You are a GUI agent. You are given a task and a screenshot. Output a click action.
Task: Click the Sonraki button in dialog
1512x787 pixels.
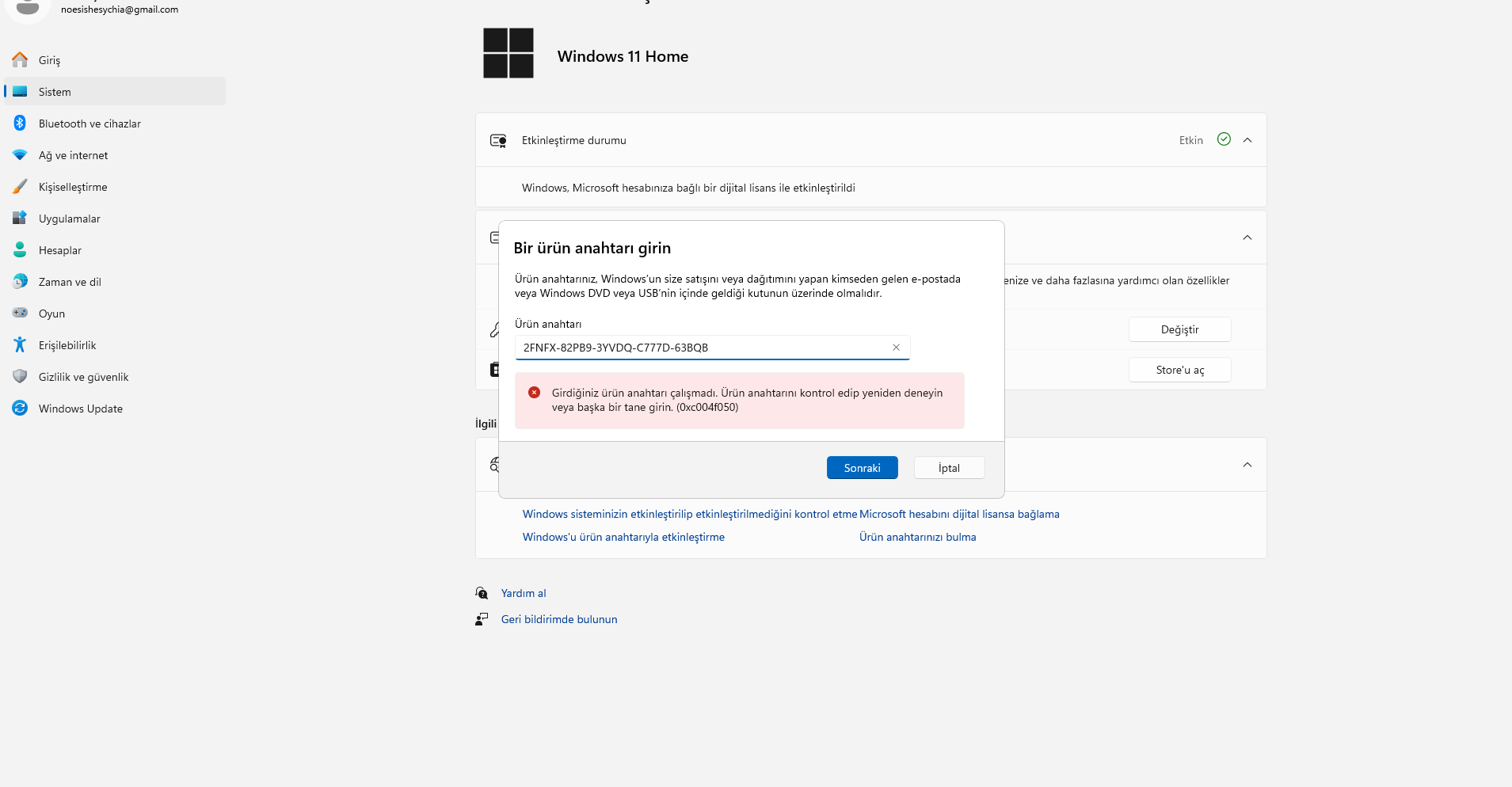pyautogui.click(x=862, y=468)
